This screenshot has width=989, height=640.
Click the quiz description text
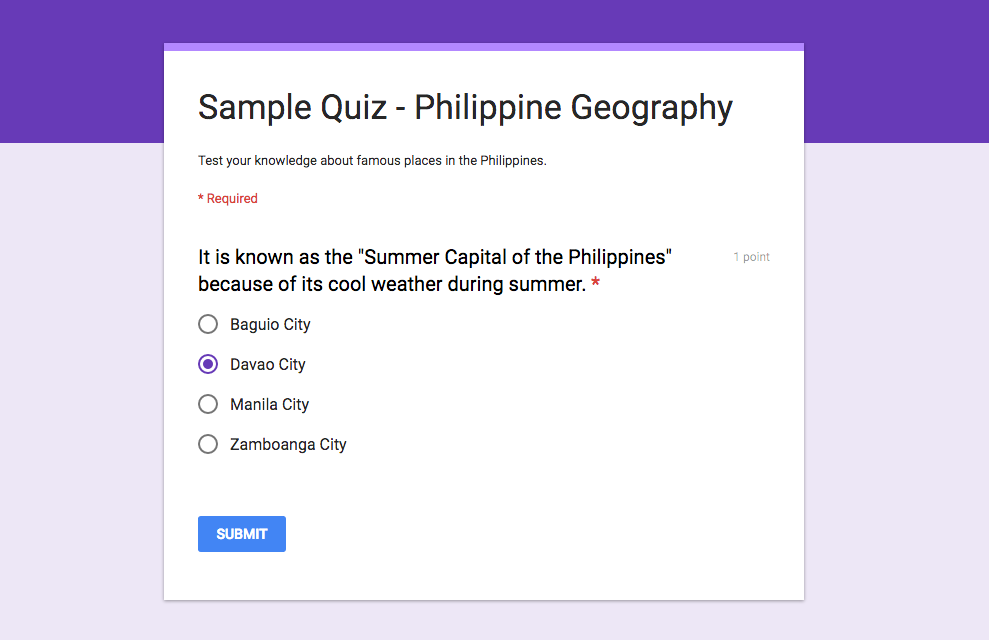(371, 160)
